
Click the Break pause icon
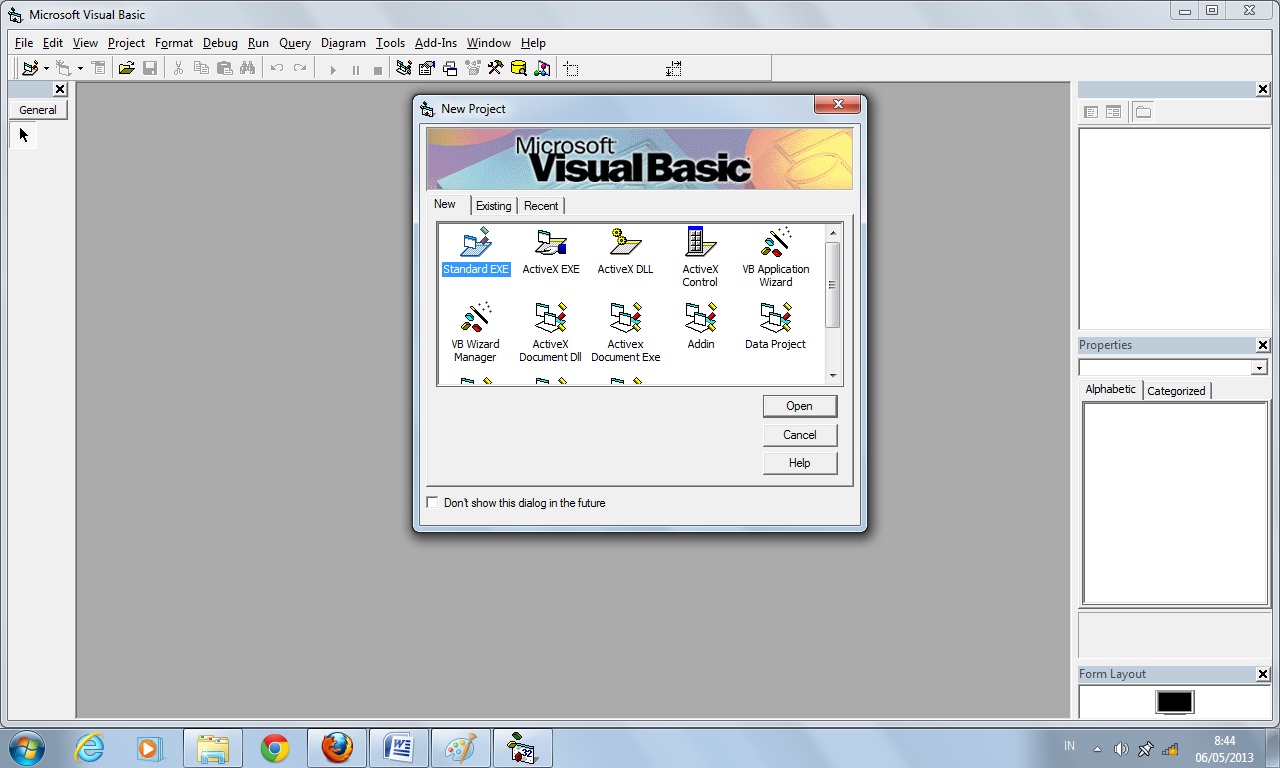click(x=355, y=69)
